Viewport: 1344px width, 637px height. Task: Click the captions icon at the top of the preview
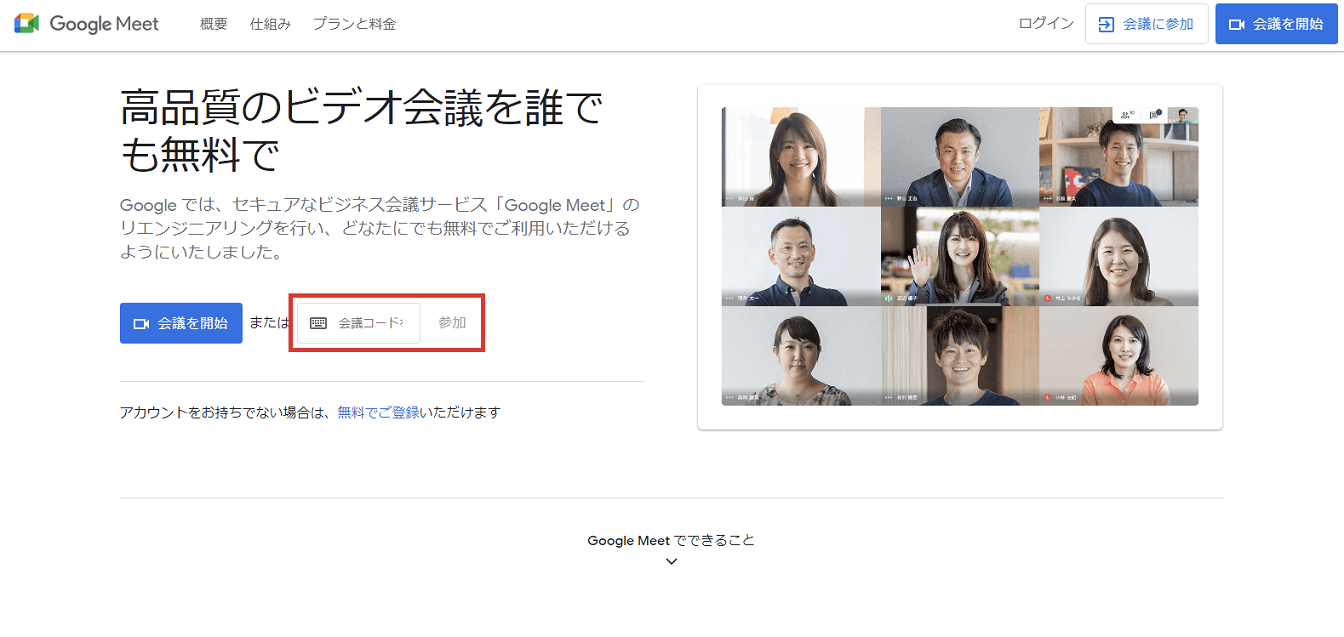[1154, 114]
